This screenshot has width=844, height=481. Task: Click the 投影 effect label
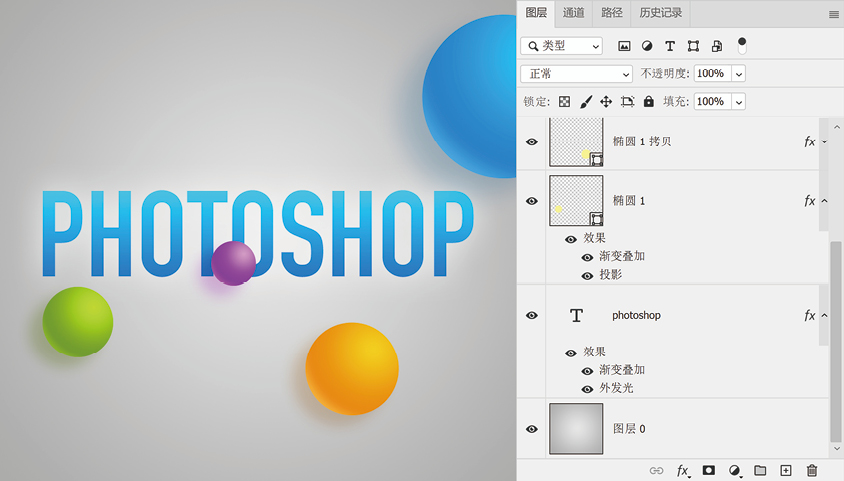tap(611, 274)
